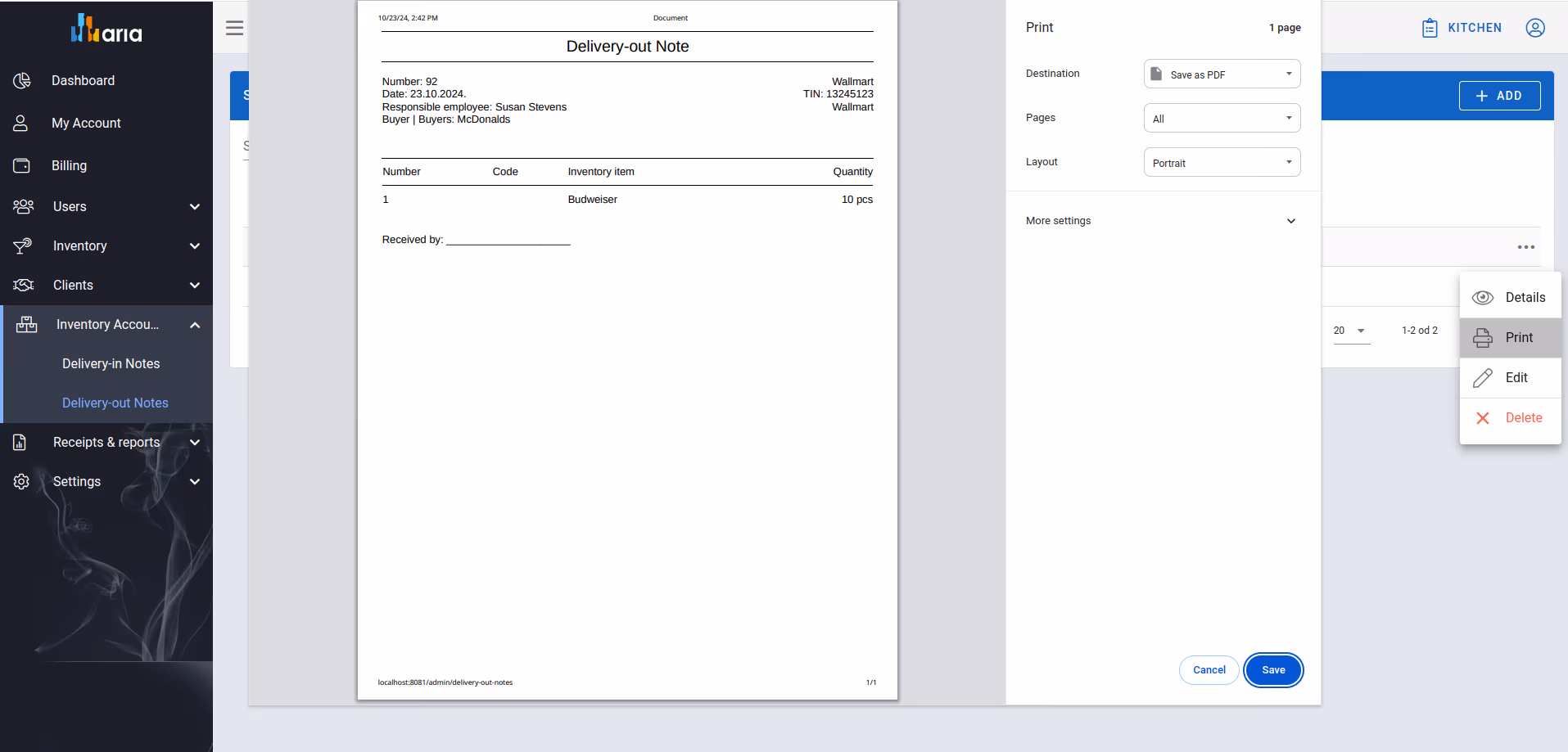1568x752 pixels.
Task: Click the Billing wallet icon
Action: 22,165
